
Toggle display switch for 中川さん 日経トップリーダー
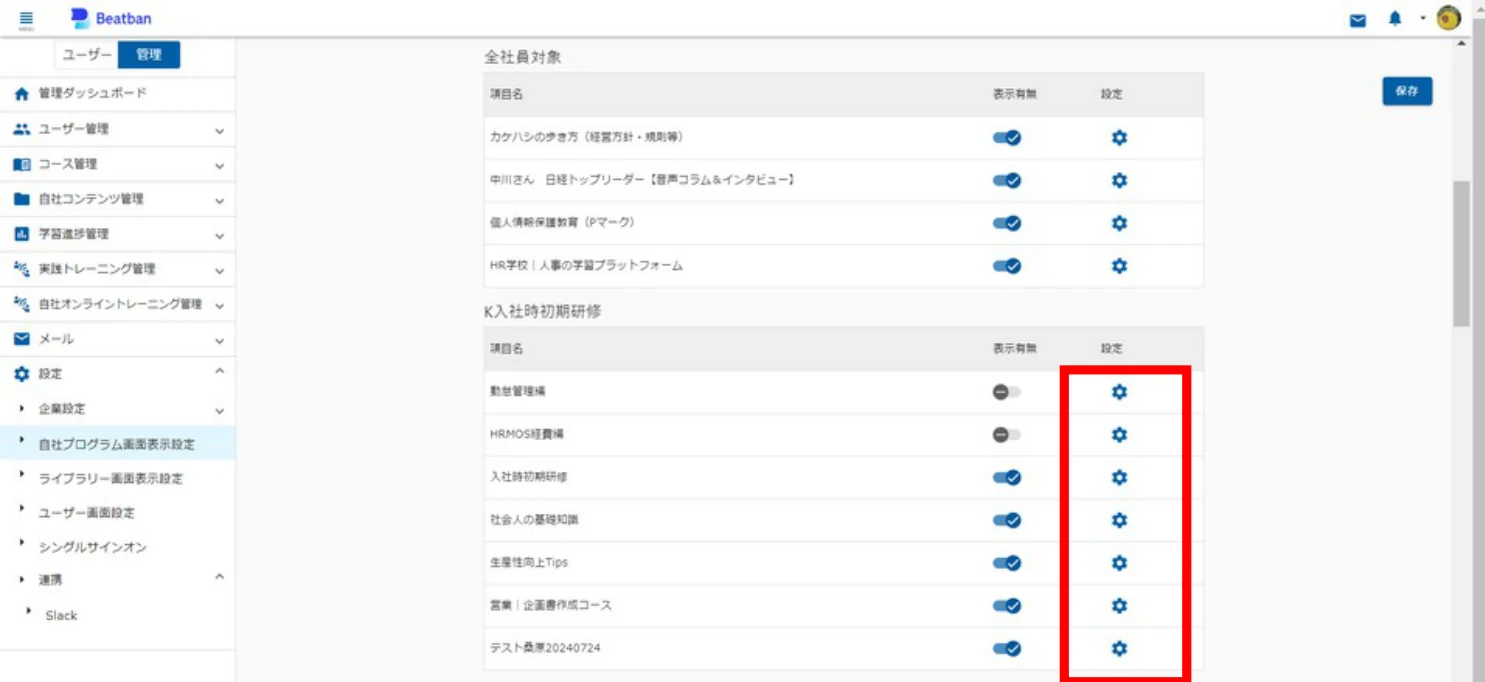pos(1007,180)
